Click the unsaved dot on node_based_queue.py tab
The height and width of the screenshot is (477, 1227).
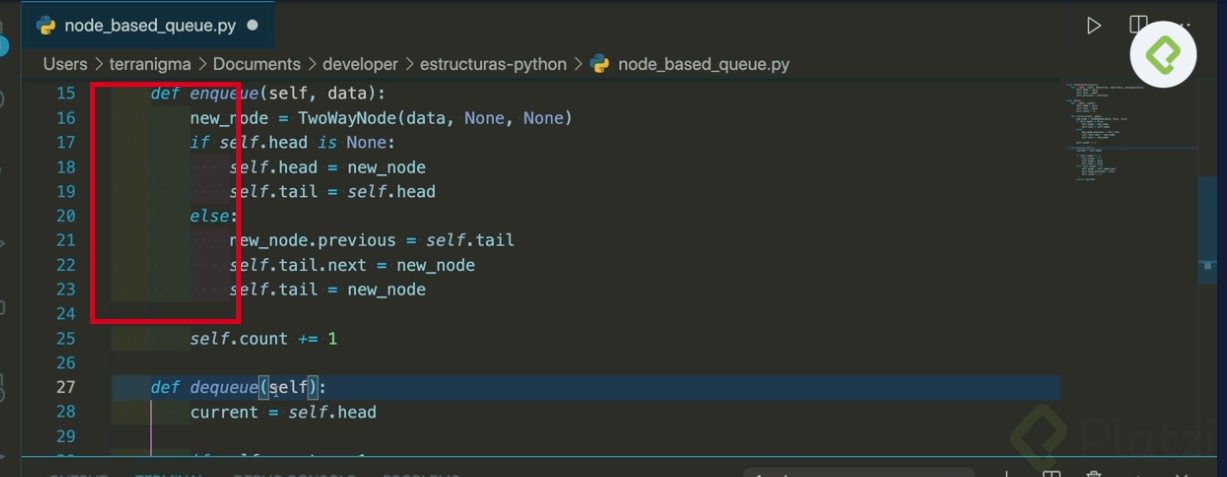coord(252,26)
